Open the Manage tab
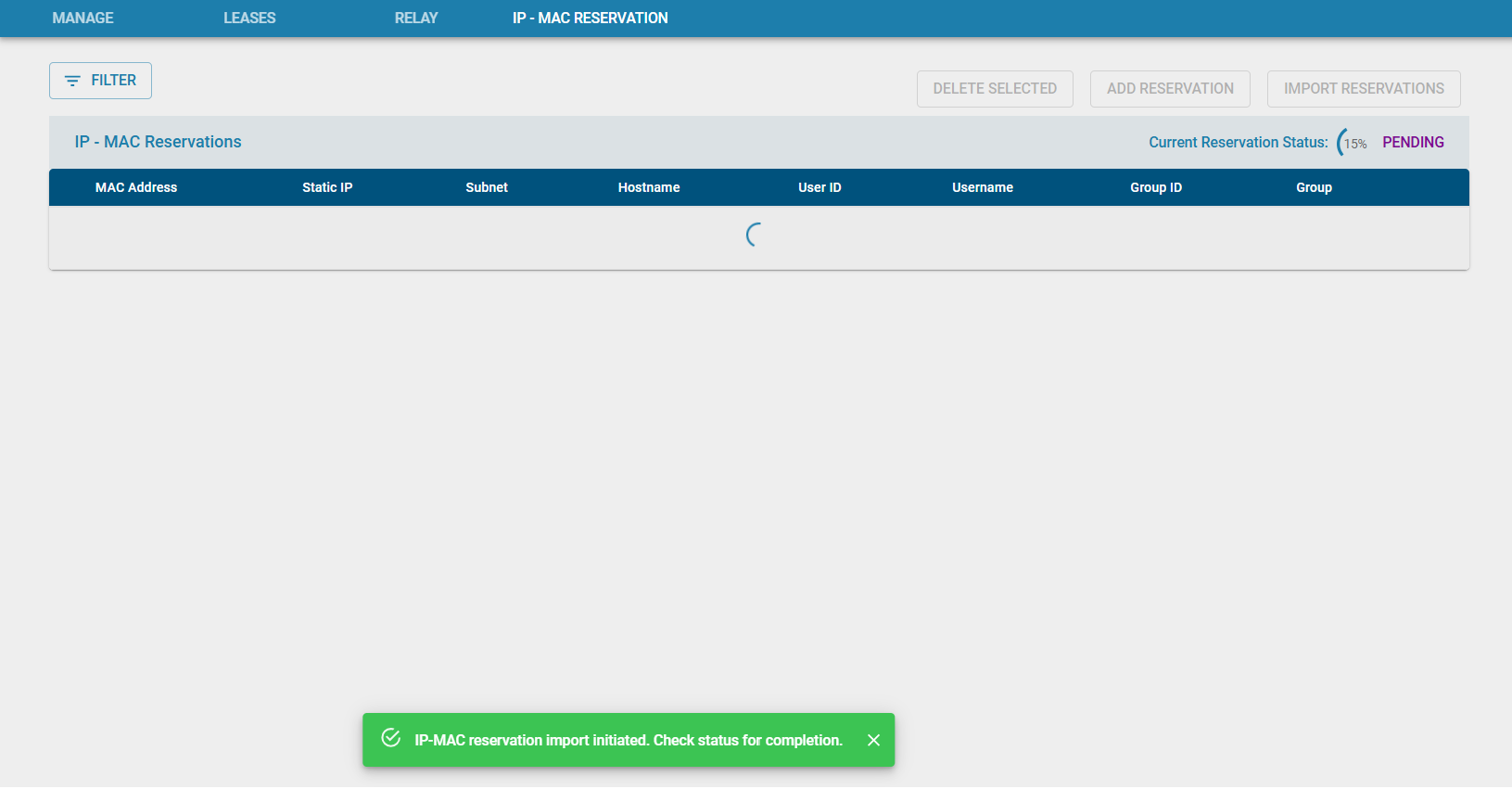Screen dimensions: 1512x789 click(x=83, y=18)
